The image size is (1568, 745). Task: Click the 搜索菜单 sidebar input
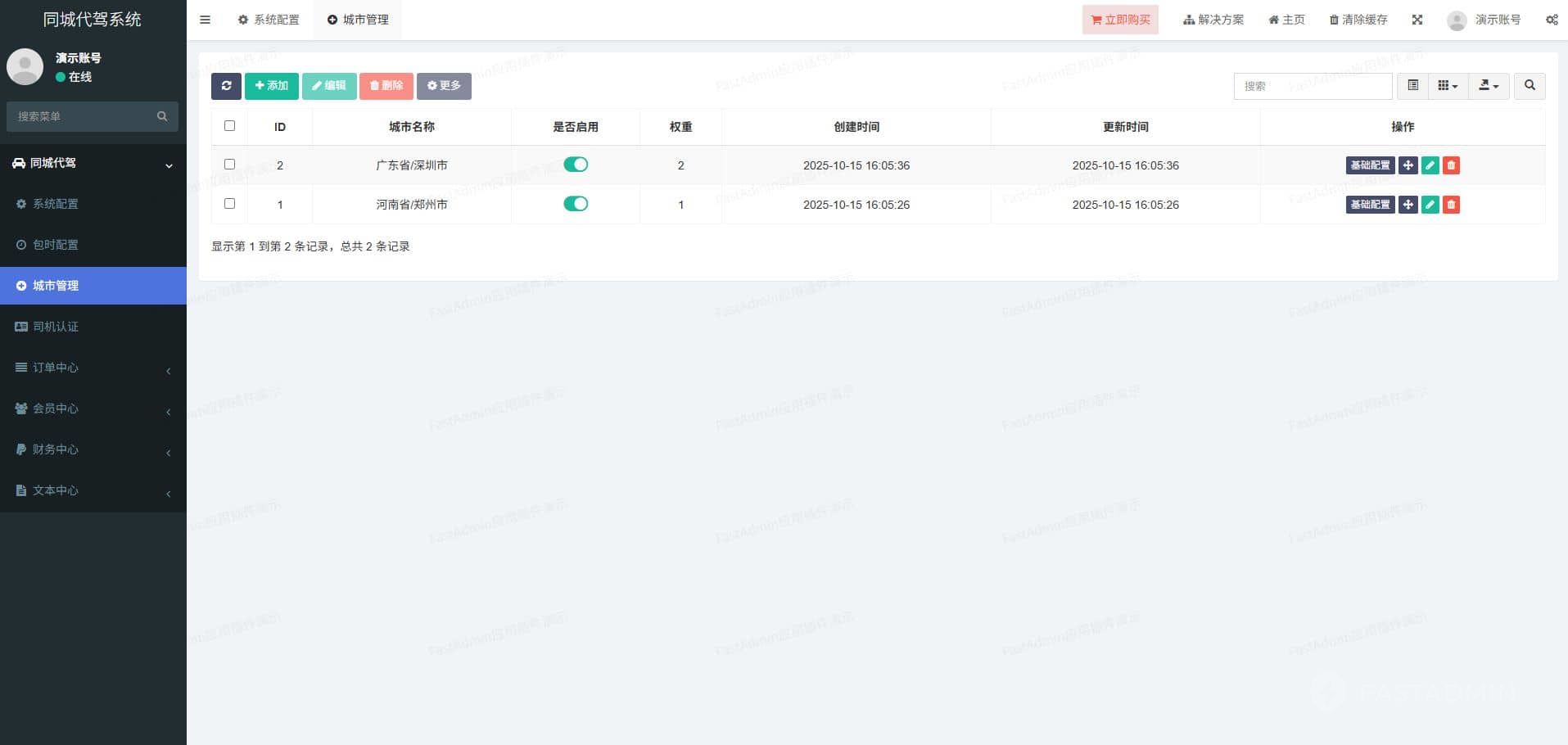(x=82, y=116)
